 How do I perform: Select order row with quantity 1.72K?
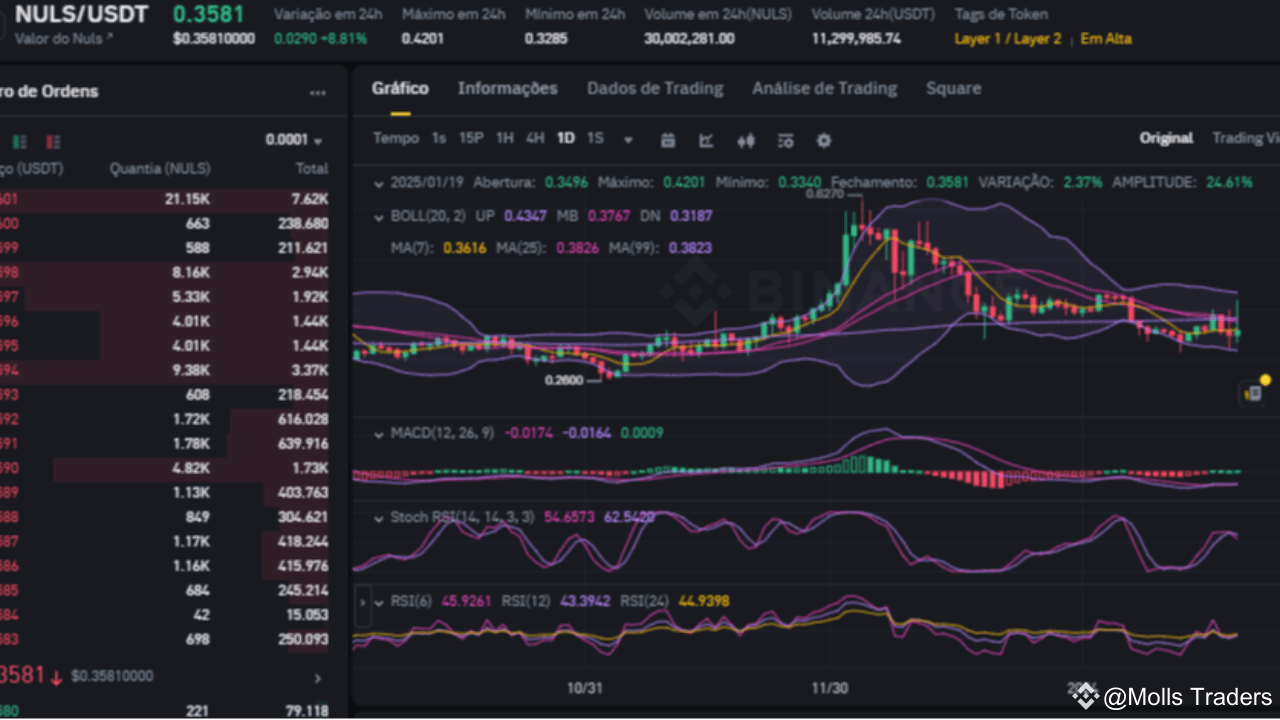pos(164,419)
